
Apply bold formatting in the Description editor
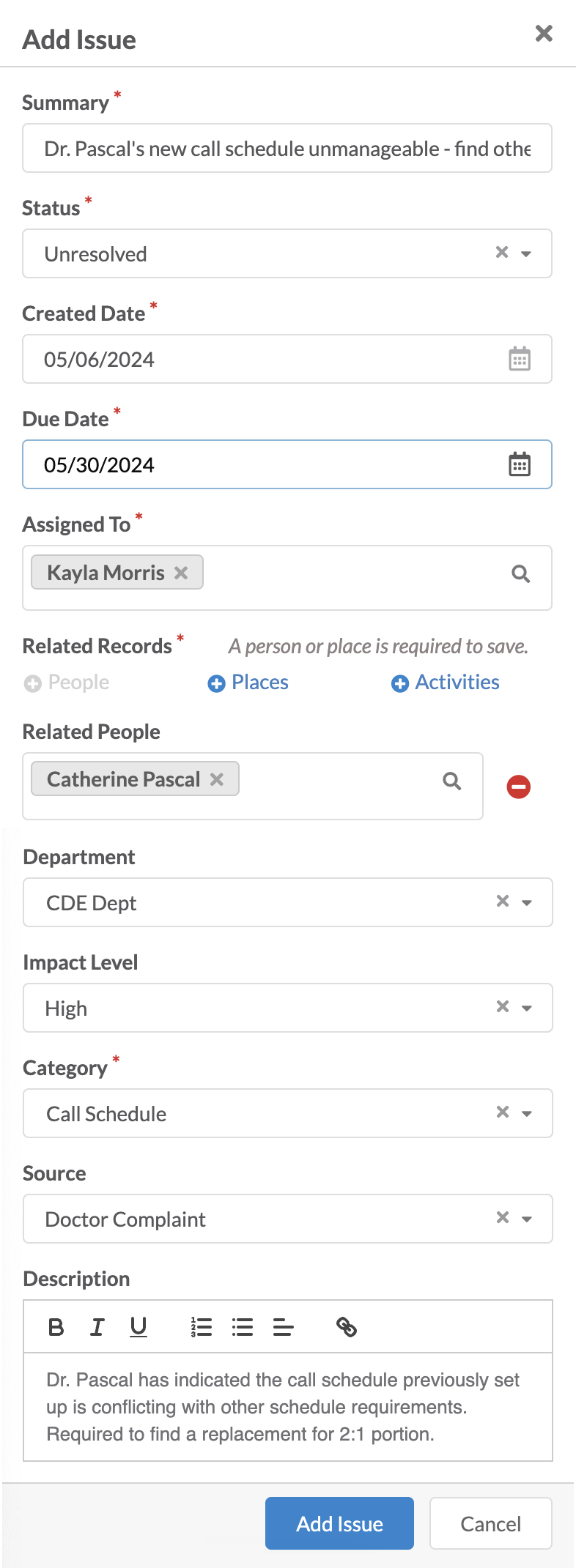56,1326
